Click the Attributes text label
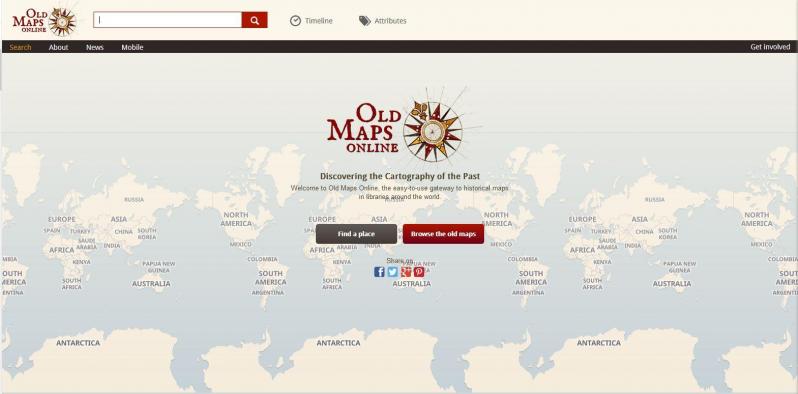The height and width of the screenshot is (394, 798). 390,21
